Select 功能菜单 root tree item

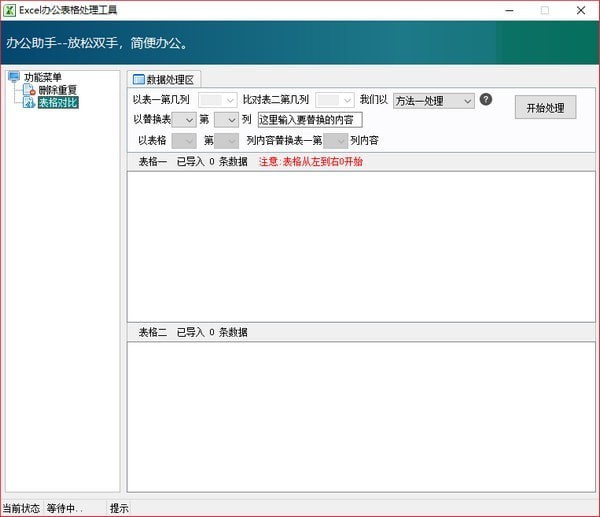42,77
